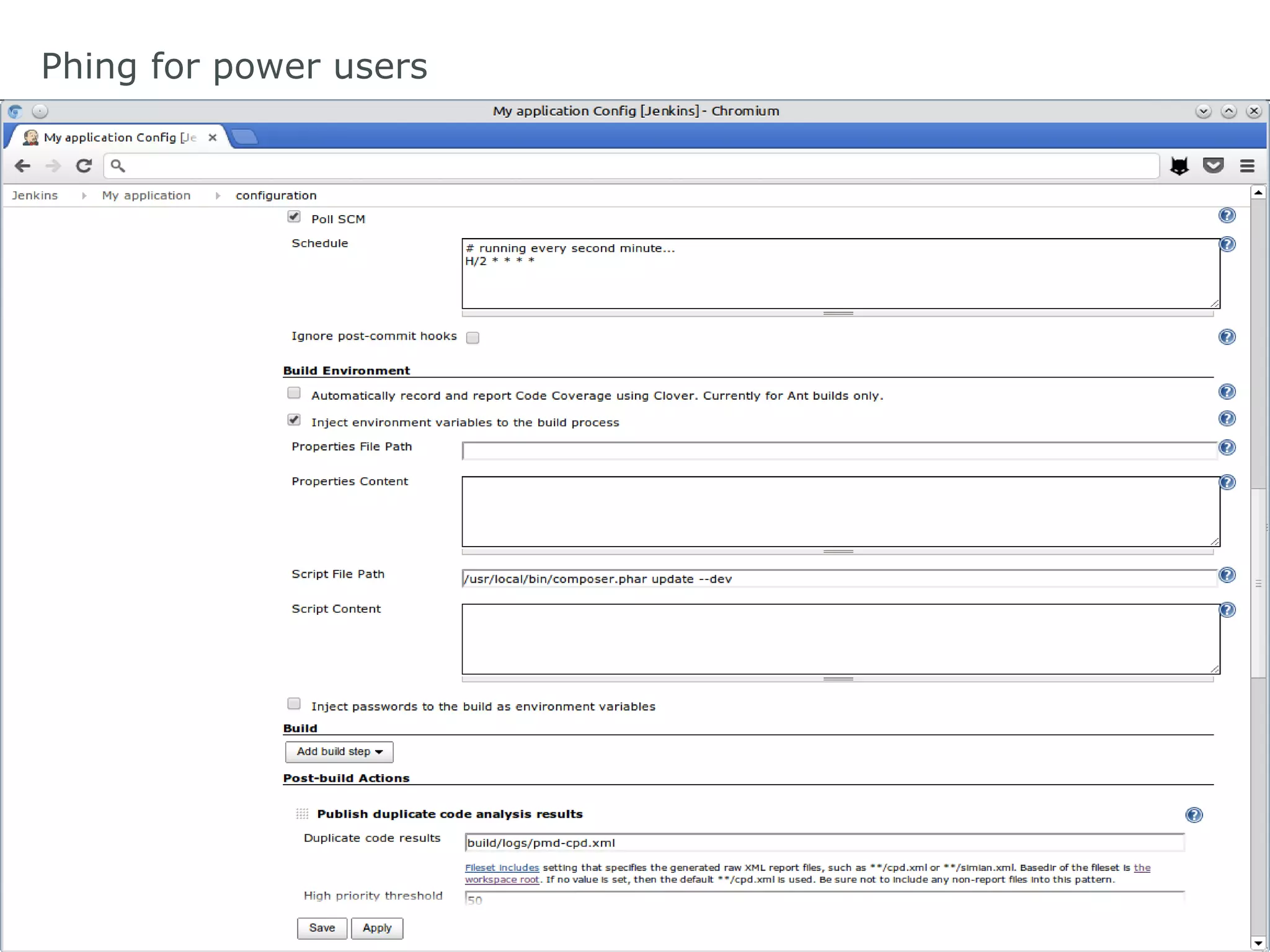The width and height of the screenshot is (1270, 952).
Task: Click into the Properties Content text area
Action: pyautogui.click(x=841, y=511)
